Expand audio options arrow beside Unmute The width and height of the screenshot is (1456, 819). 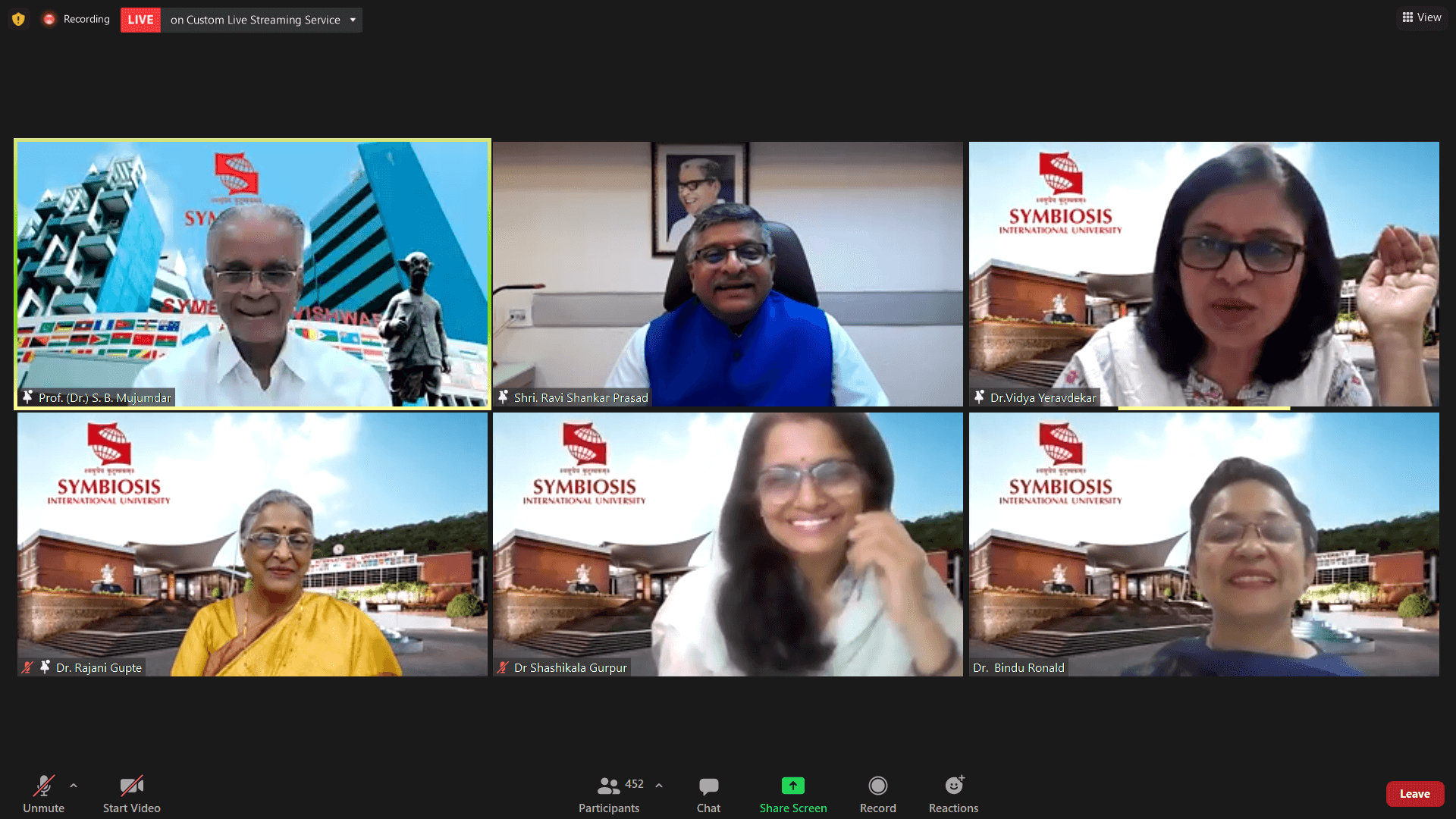(x=74, y=786)
